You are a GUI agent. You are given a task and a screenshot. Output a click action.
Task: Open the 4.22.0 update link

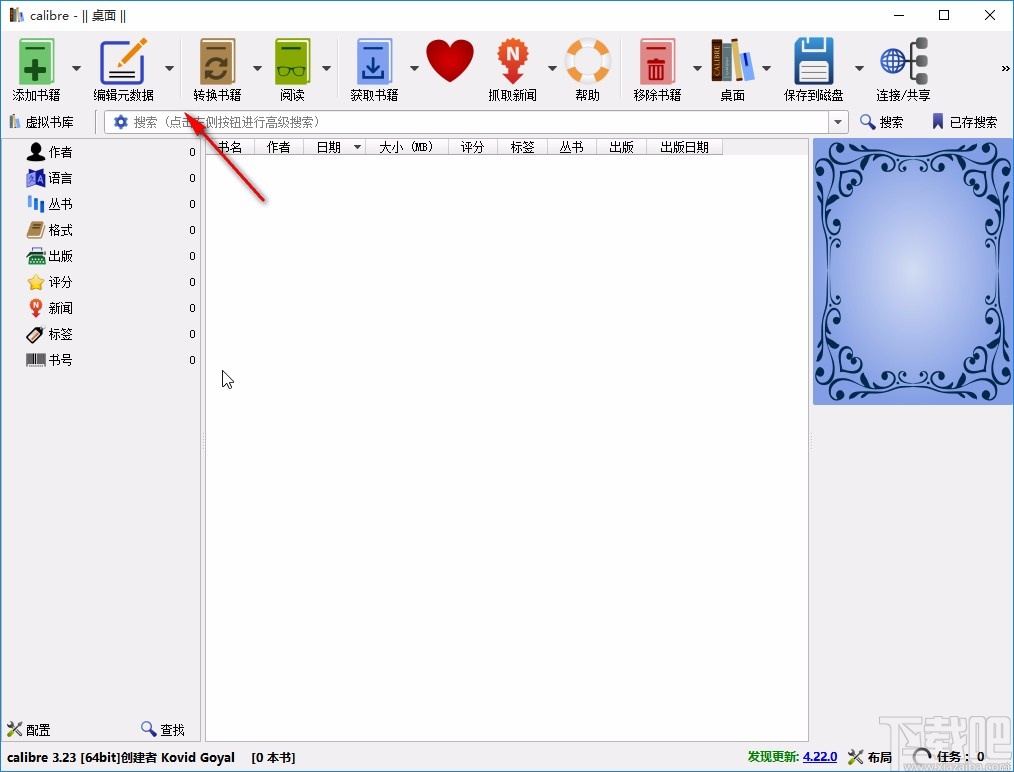pos(820,756)
